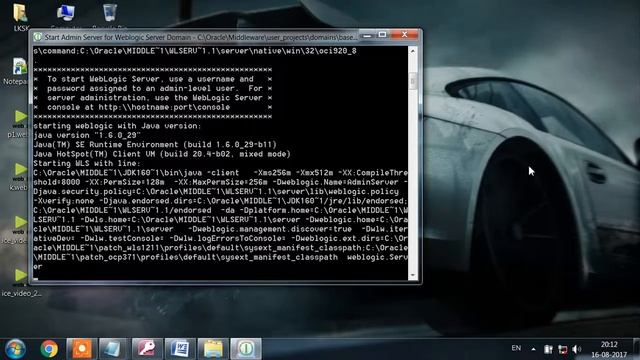
Task: Click the line 'Starting WLS with line:'
Action: coord(87,163)
